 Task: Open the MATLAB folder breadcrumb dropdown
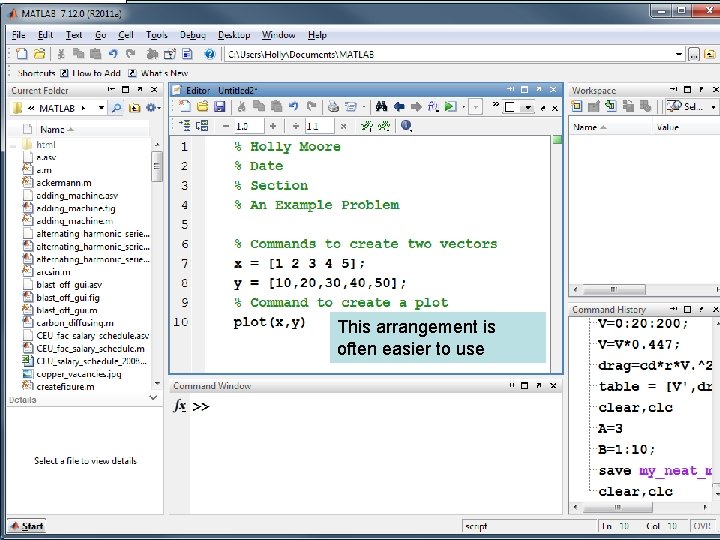pyautogui.click(x=101, y=108)
